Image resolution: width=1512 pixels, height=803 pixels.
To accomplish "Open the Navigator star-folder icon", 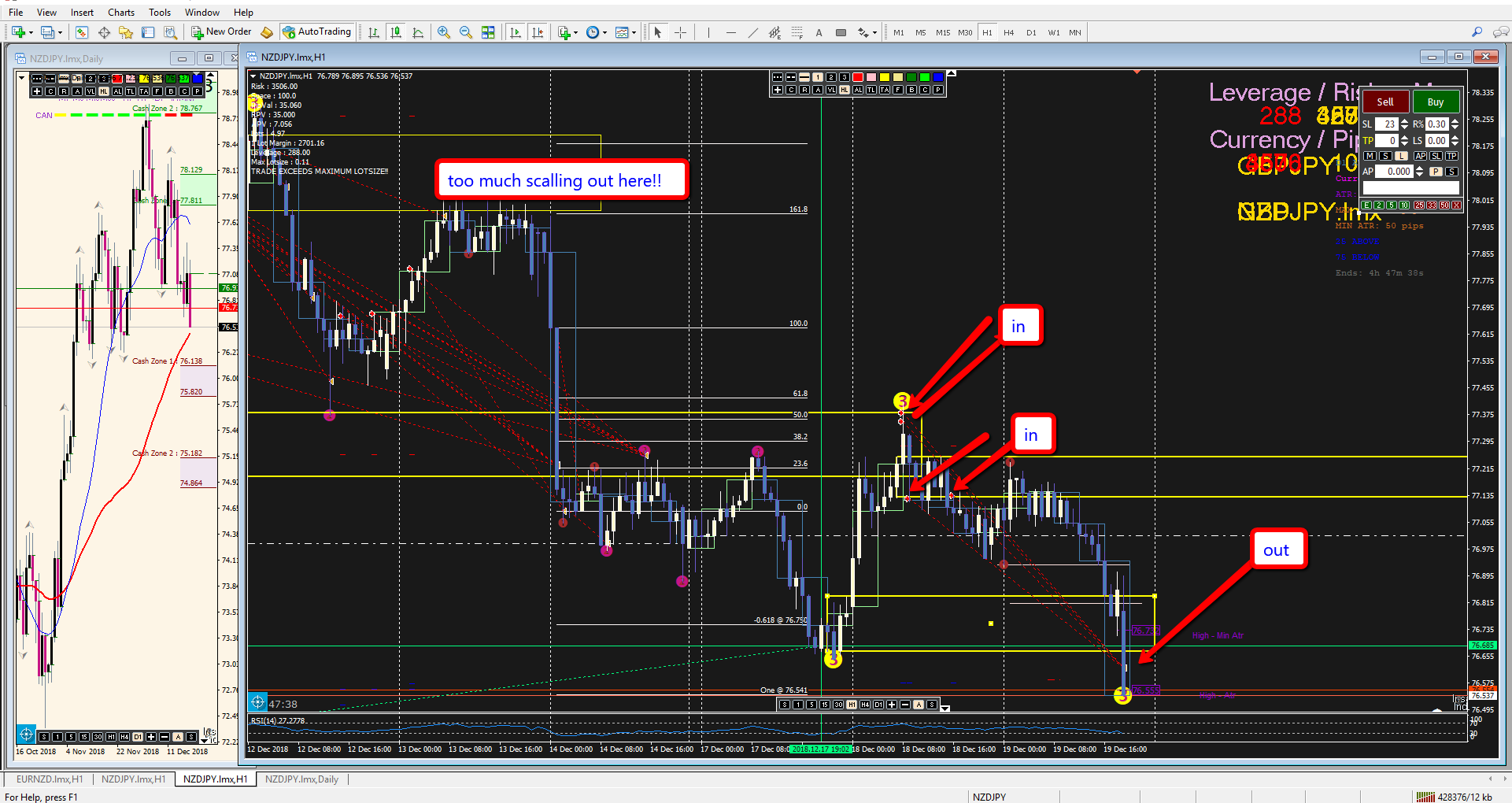I will pyautogui.click(x=126, y=32).
